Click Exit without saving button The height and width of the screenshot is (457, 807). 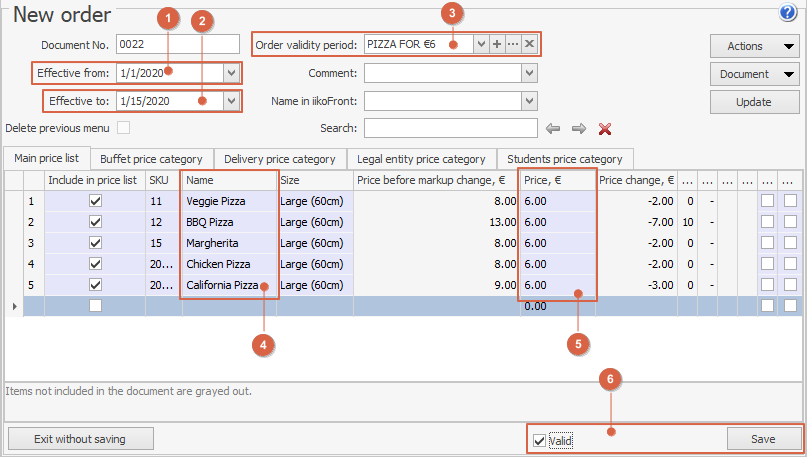80,438
